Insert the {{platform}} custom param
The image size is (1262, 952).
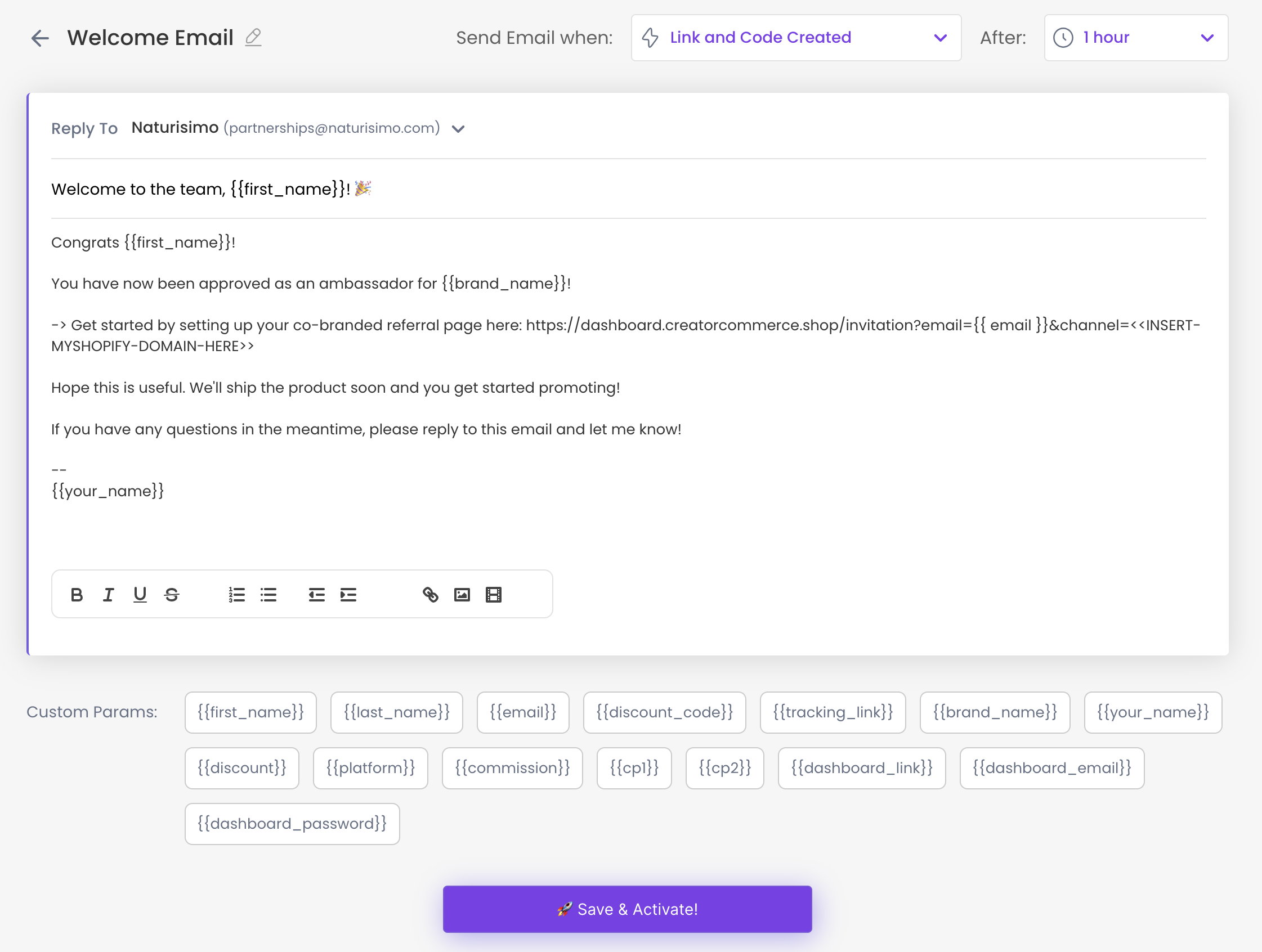(371, 769)
